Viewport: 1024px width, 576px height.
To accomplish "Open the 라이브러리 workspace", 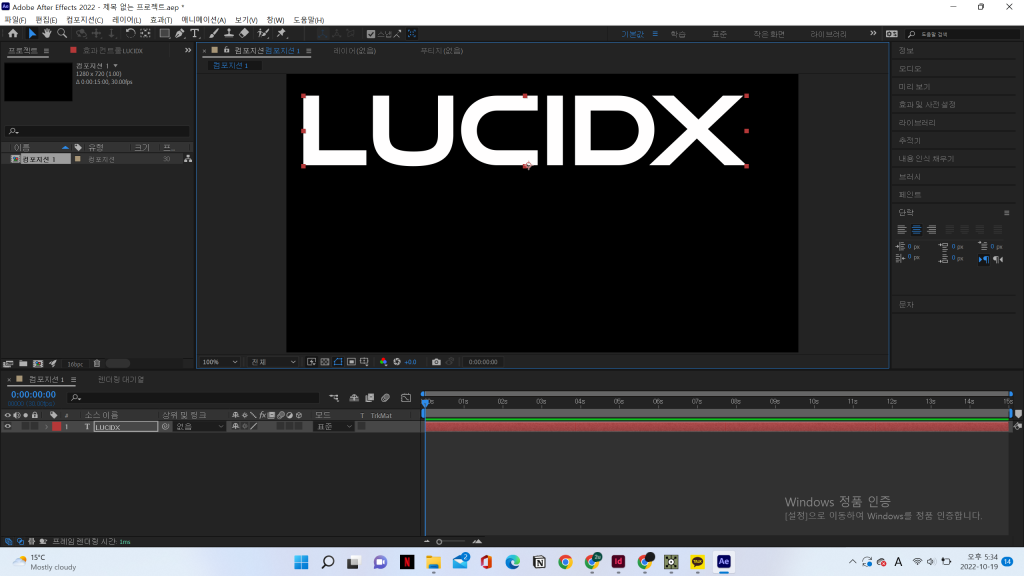I will (828, 34).
